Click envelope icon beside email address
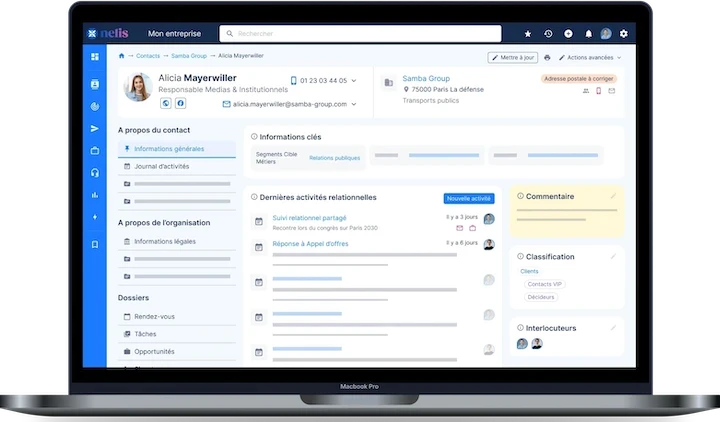720x422 pixels. [x=226, y=104]
